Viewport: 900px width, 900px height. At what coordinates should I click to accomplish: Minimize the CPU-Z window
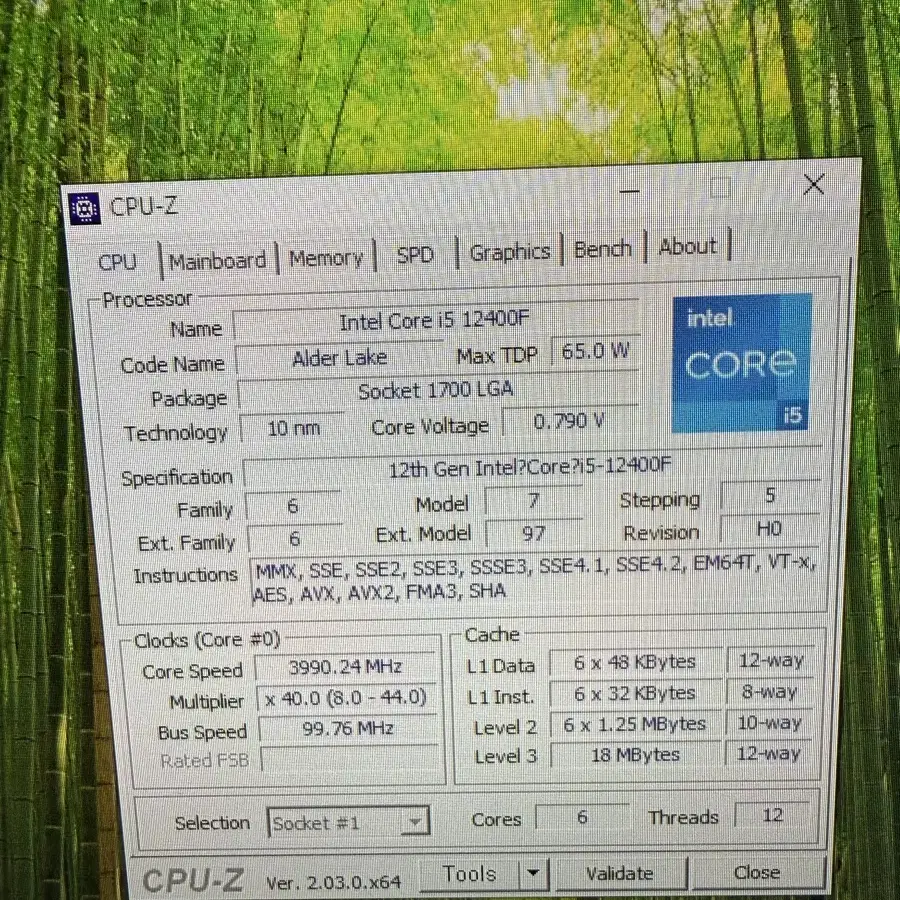[630, 192]
